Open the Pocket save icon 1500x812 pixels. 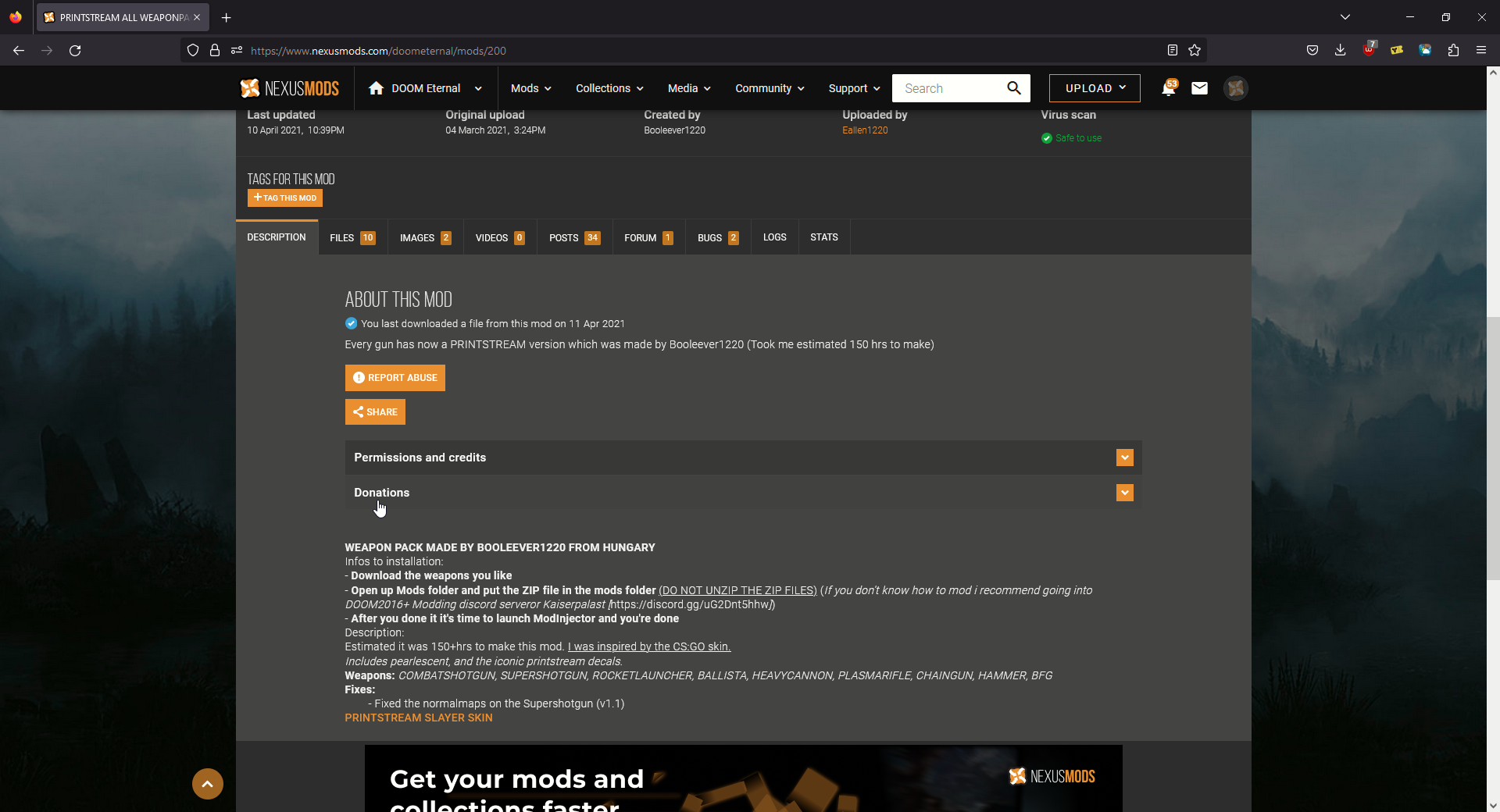[1312, 51]
